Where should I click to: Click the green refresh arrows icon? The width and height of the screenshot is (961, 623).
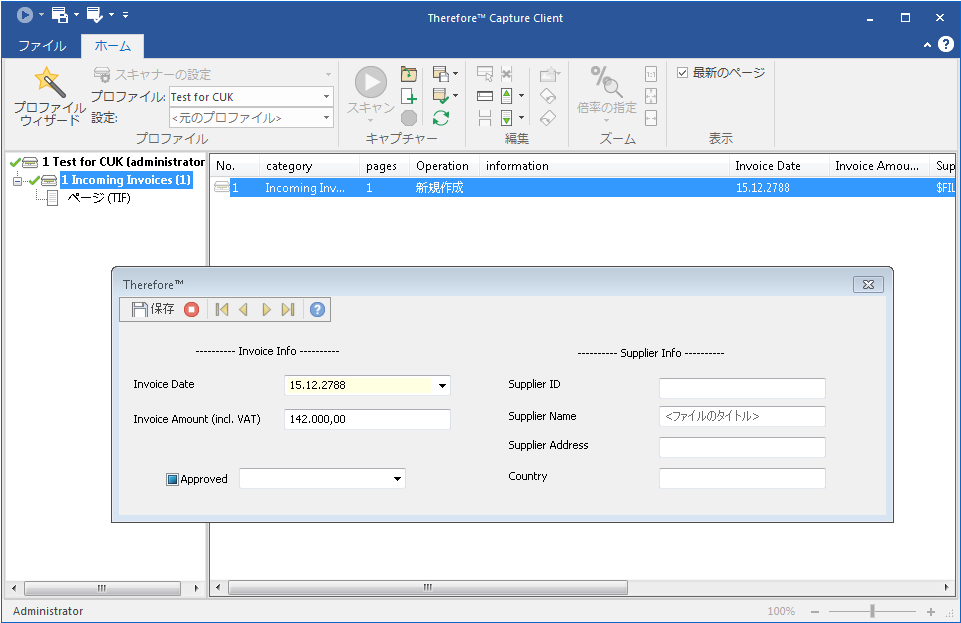tap(441, 118)
